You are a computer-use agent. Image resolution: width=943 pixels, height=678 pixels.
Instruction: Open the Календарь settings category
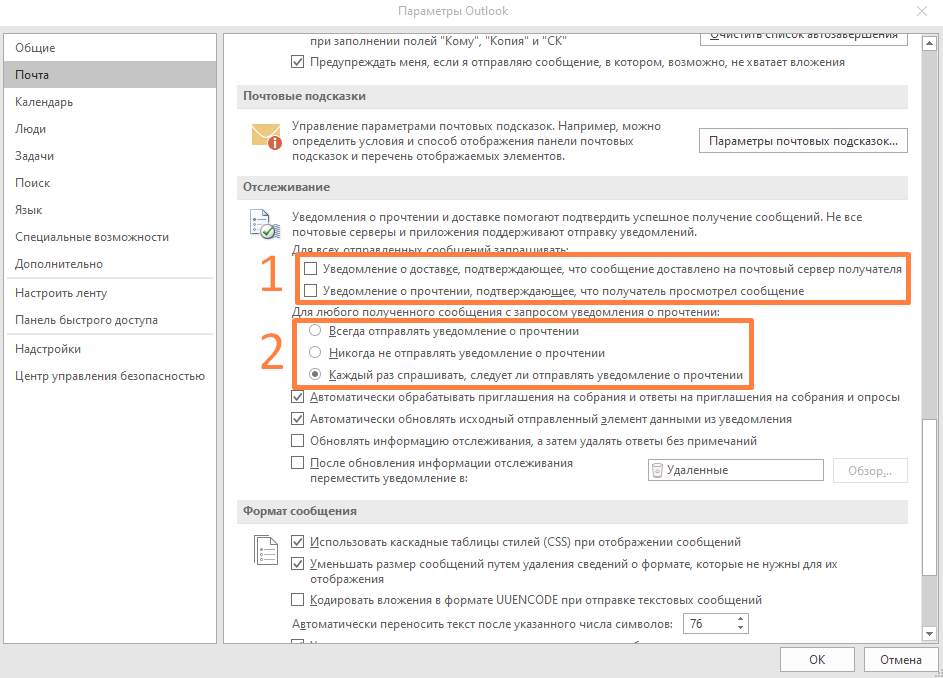coord(110,102)
